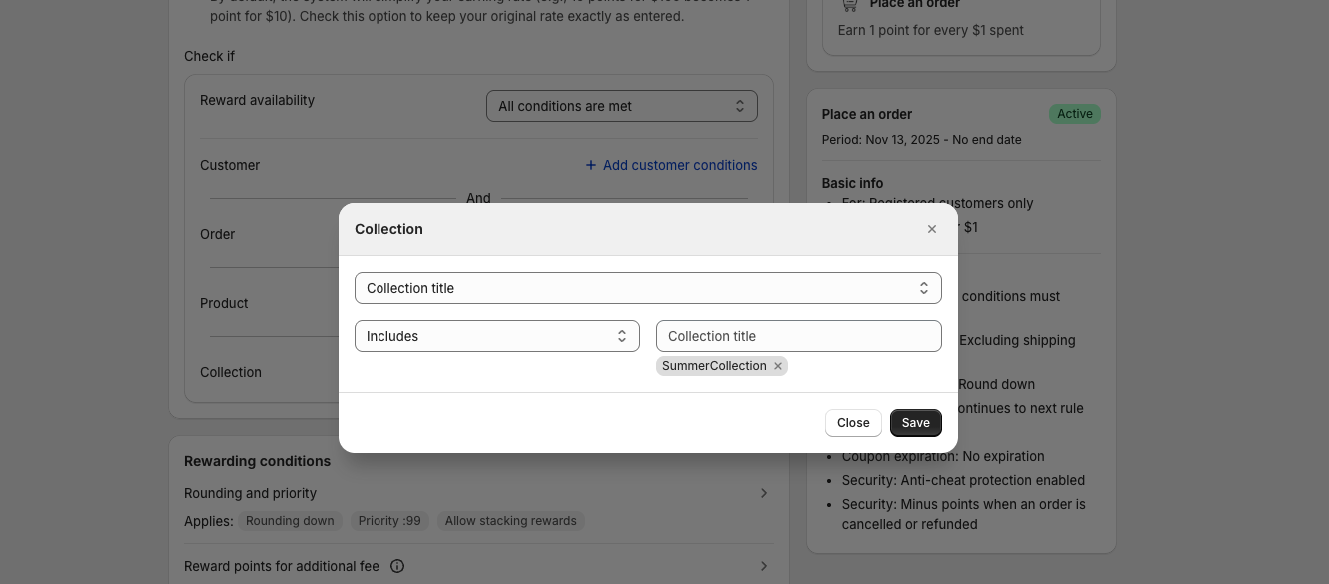Select the Allow stacking rewards tag
This screenshot has width=1329, height=584.
(510, 521)
